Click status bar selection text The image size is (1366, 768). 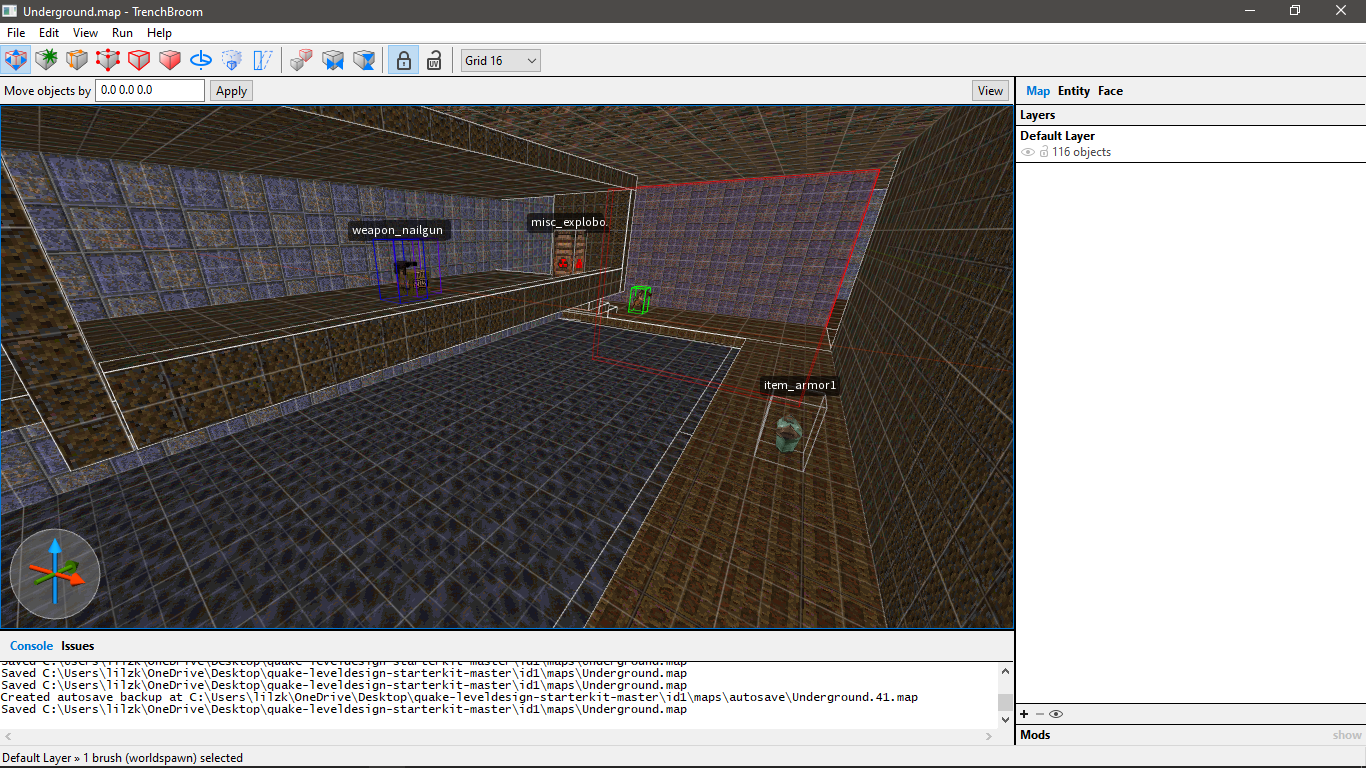122,758
